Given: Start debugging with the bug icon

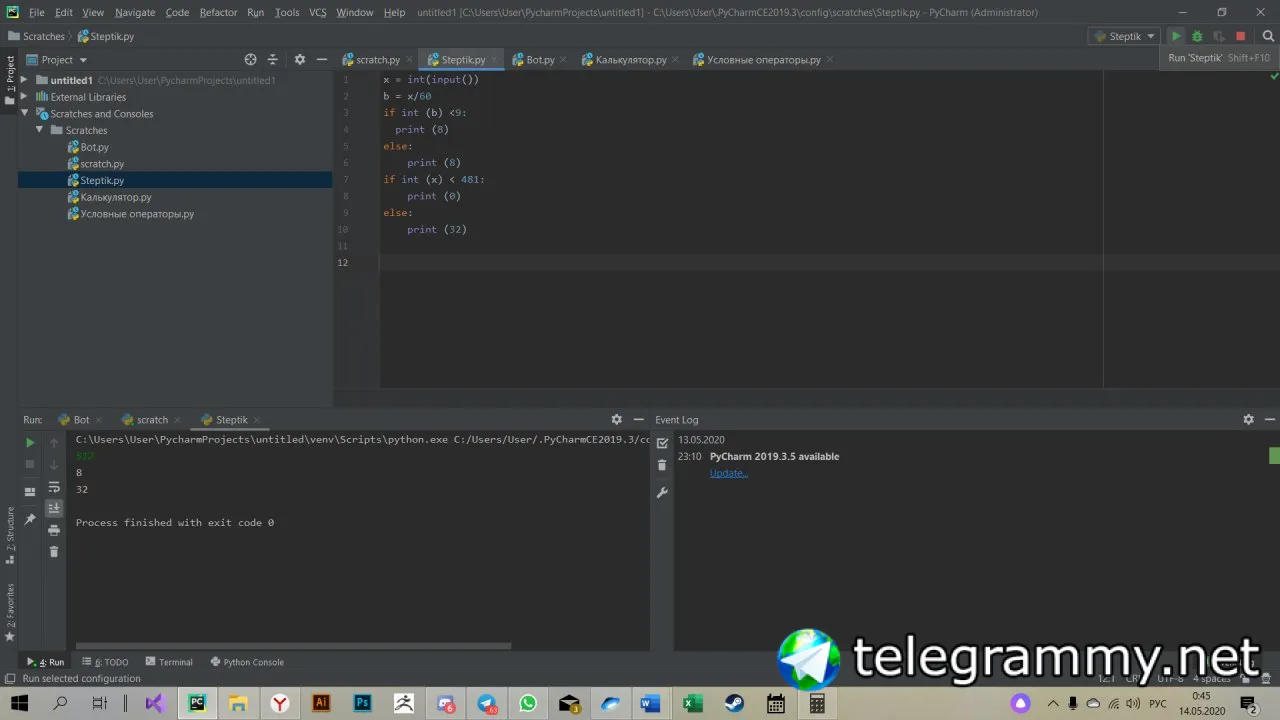Looking at the screenshot, I should [x=1197, y=36].
